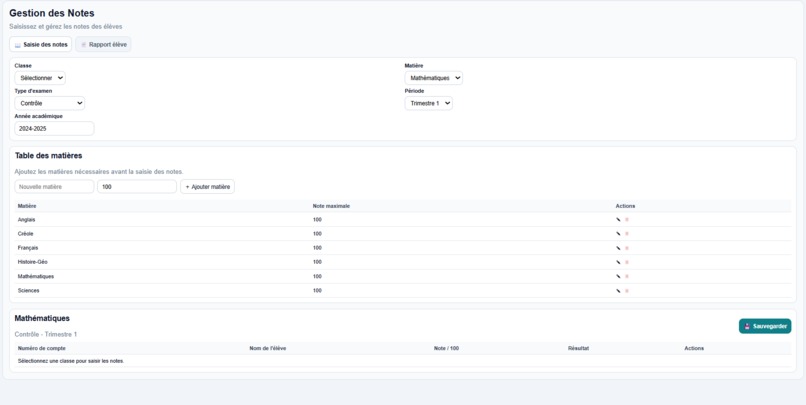Open the Type d'examen dropdown
The image size is (806, 405).
click(x=50, y=103)
